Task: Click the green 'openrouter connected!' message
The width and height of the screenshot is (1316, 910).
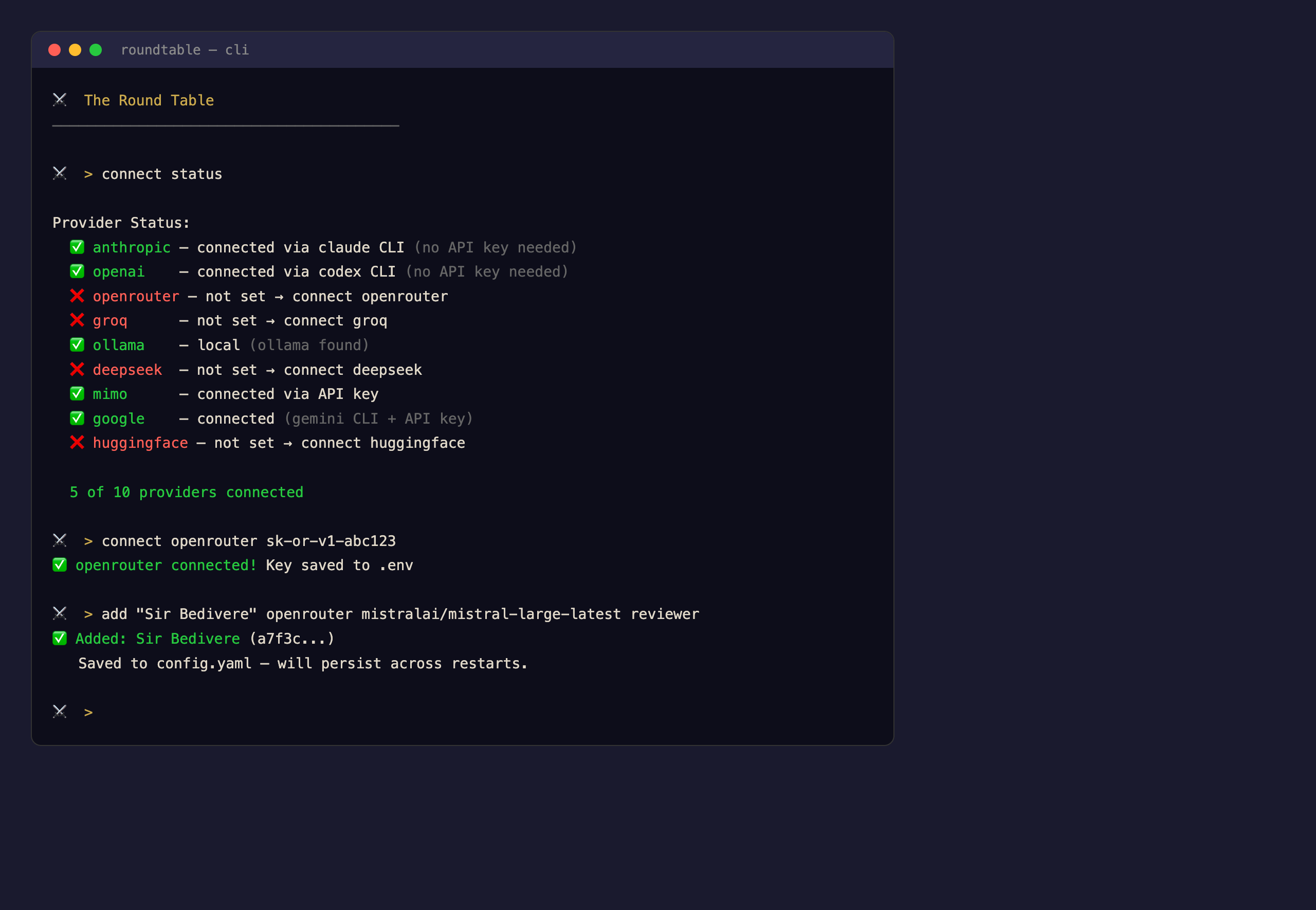Action: point(166,565)
